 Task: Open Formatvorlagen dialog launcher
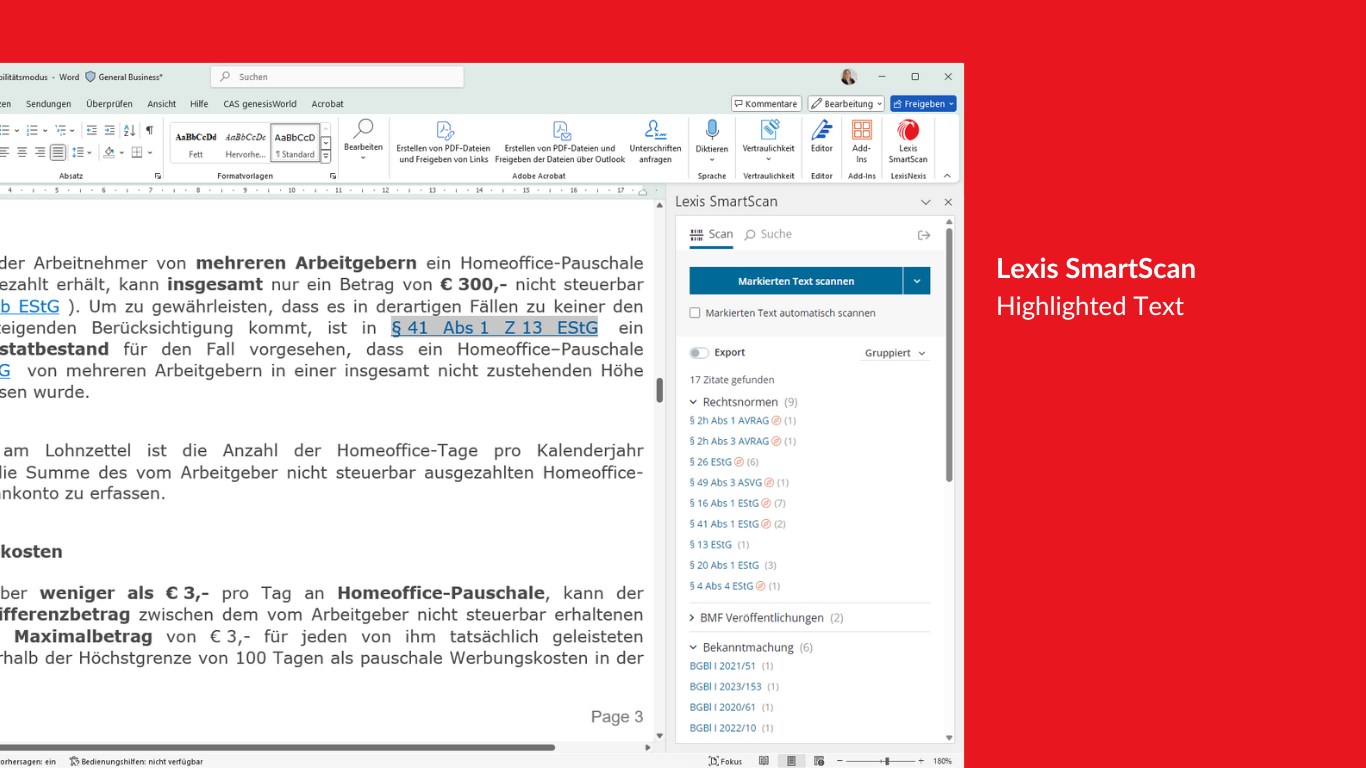click(x=333, y=176)
